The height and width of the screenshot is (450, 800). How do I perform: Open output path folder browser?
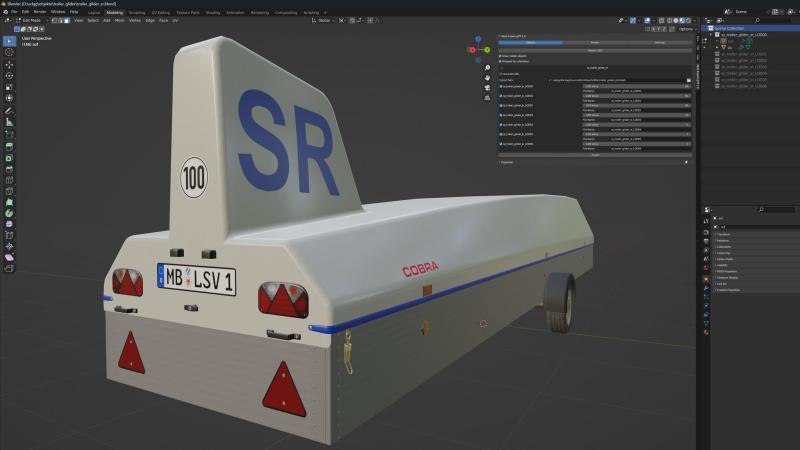(x=688, y=80)
